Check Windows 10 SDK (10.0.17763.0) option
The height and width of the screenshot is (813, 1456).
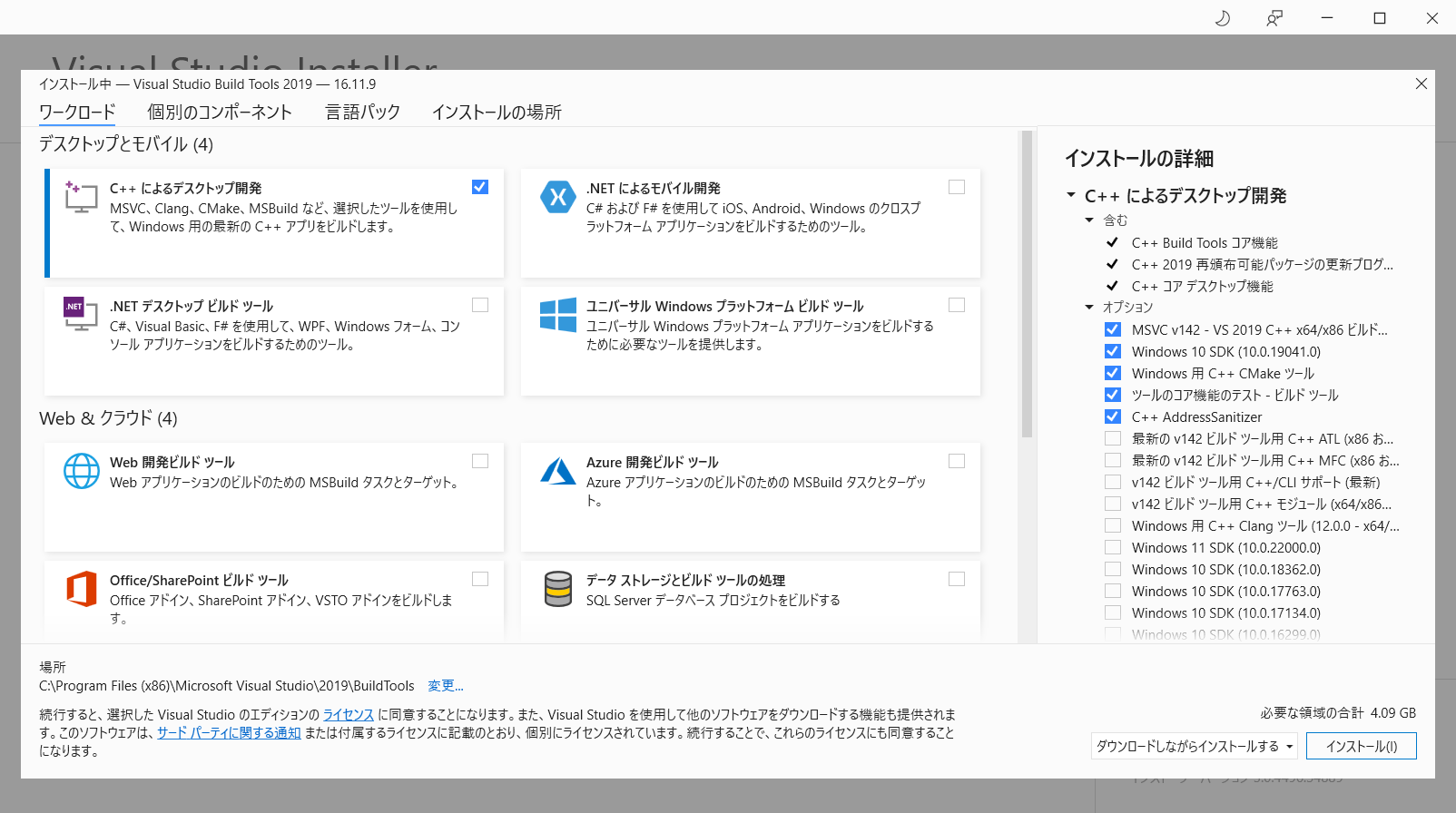(1113, 591)
